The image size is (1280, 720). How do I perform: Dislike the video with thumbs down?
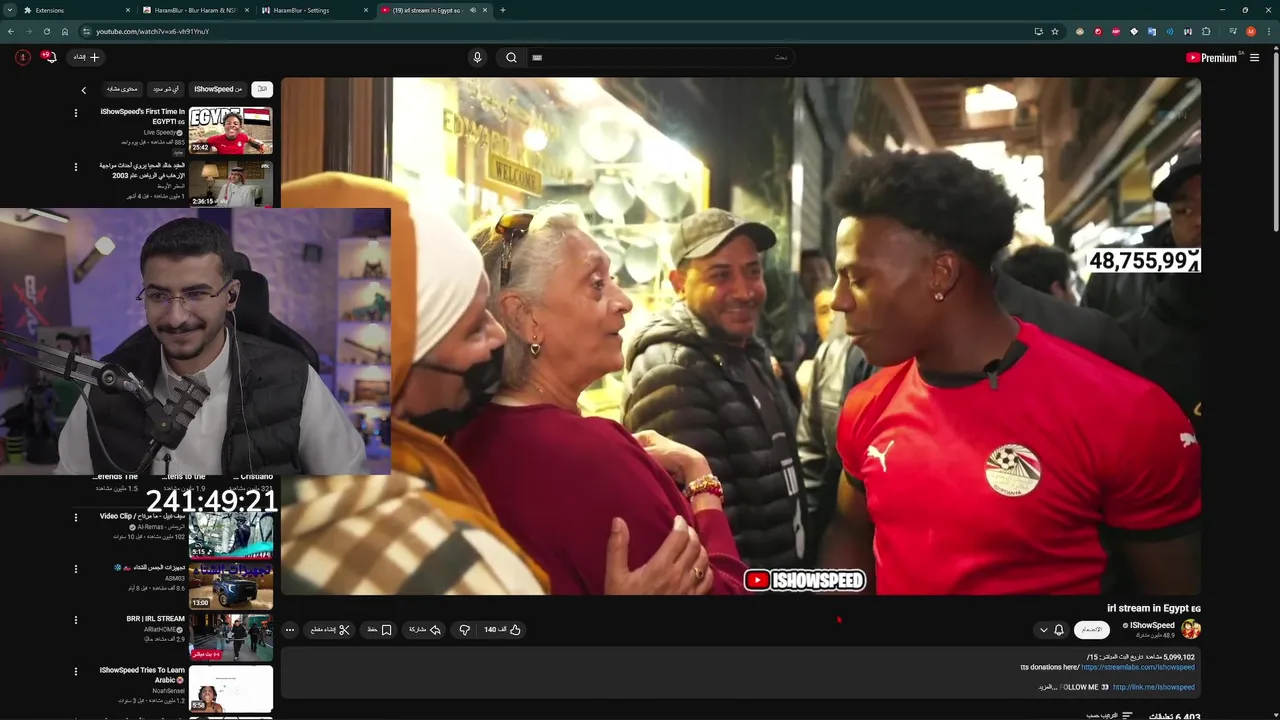pyautogui.click(x=464, y=630)
